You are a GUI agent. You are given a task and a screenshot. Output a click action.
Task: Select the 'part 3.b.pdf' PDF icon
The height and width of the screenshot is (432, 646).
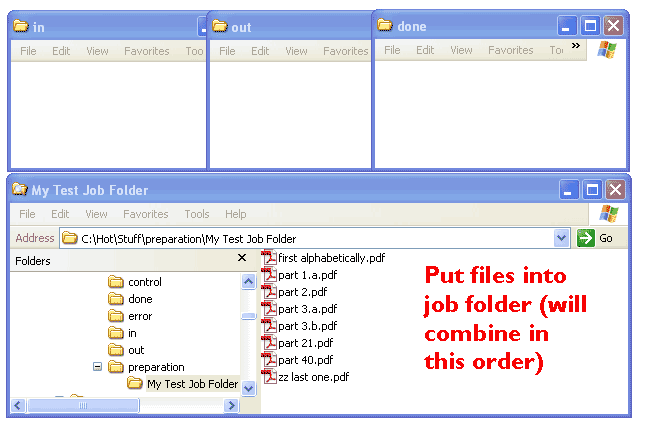268,325
